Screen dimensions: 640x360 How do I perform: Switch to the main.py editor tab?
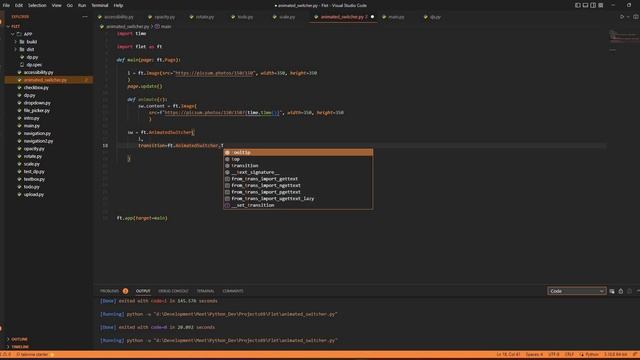[394, 17]
